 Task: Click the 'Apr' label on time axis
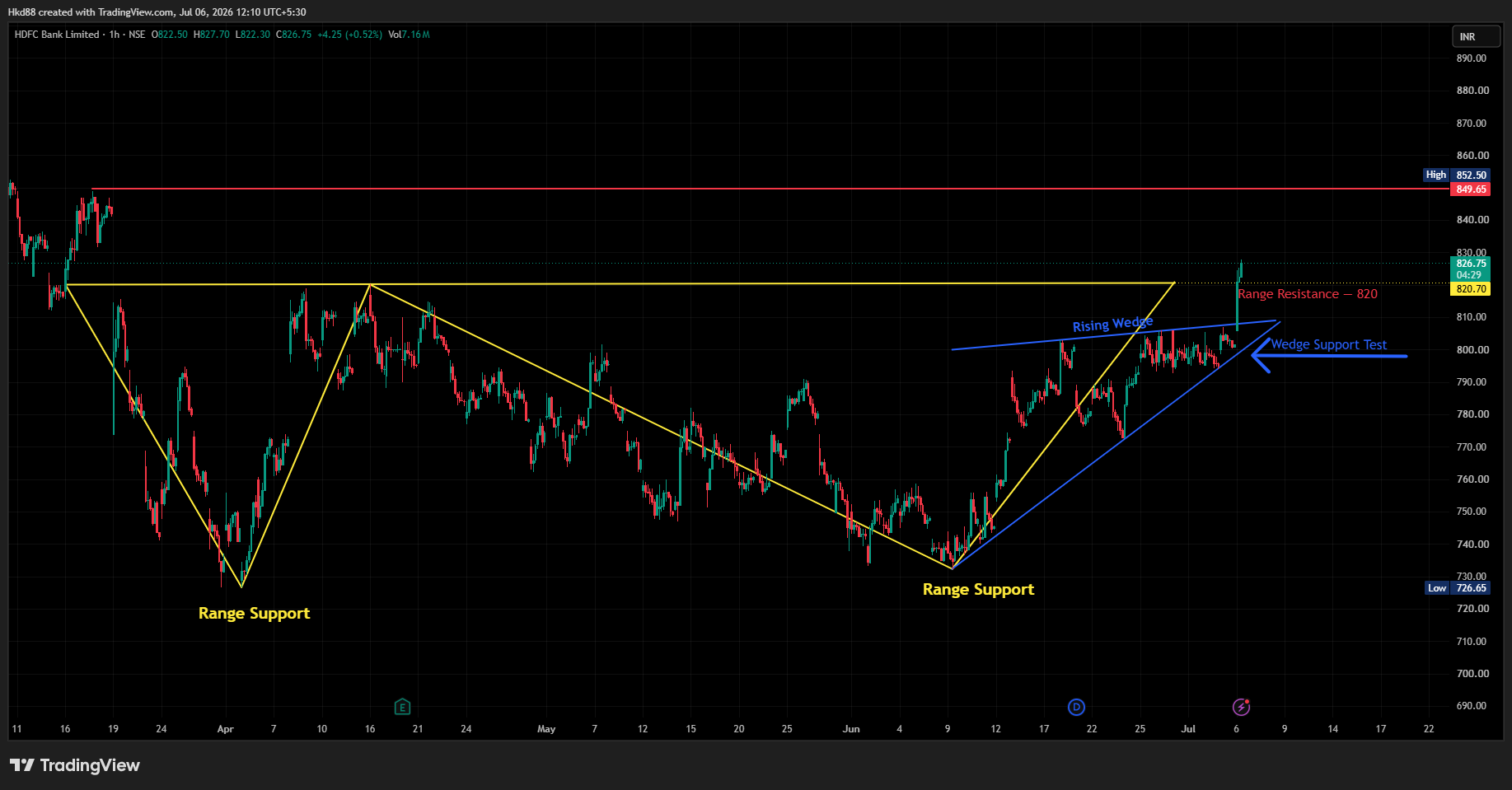click(225, 729)
